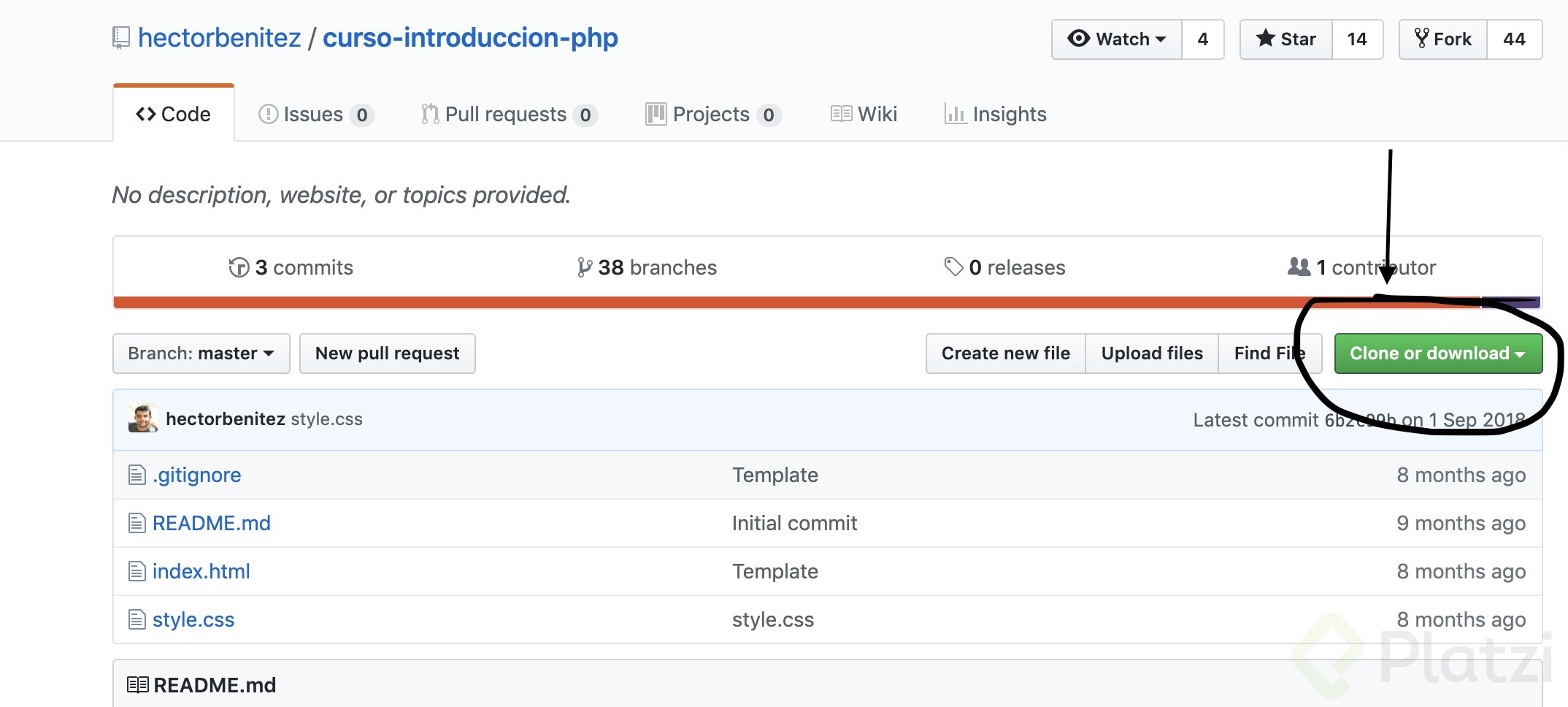Open the hectorbenitez owner link
1568x707 pixels.
coord(219,37)
